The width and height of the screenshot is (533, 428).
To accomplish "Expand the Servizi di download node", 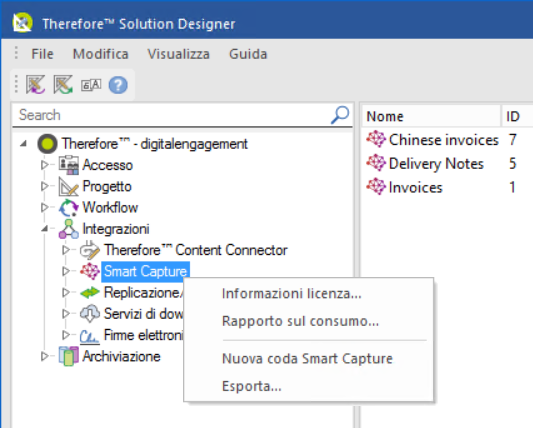I will 66,313.
